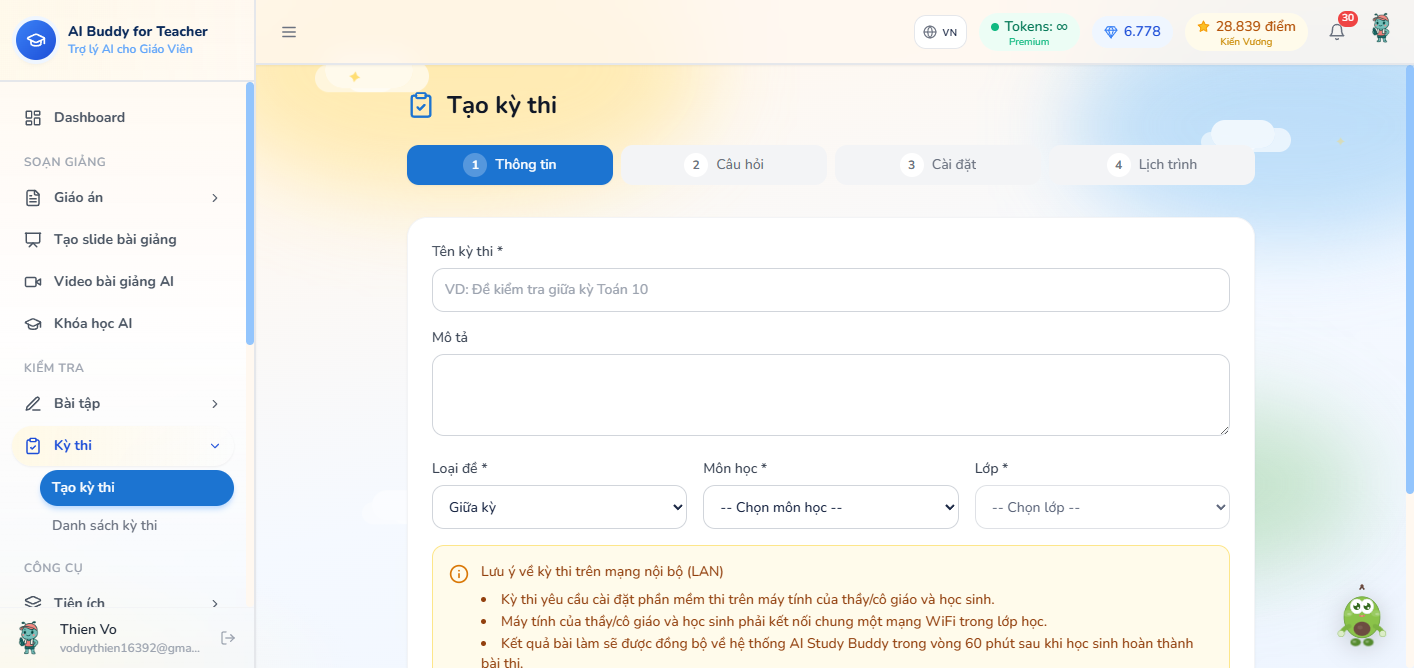Focus the Mô tả textarea
The height and width of the screenshot is (668, 1414).
(x=831, y=395)
